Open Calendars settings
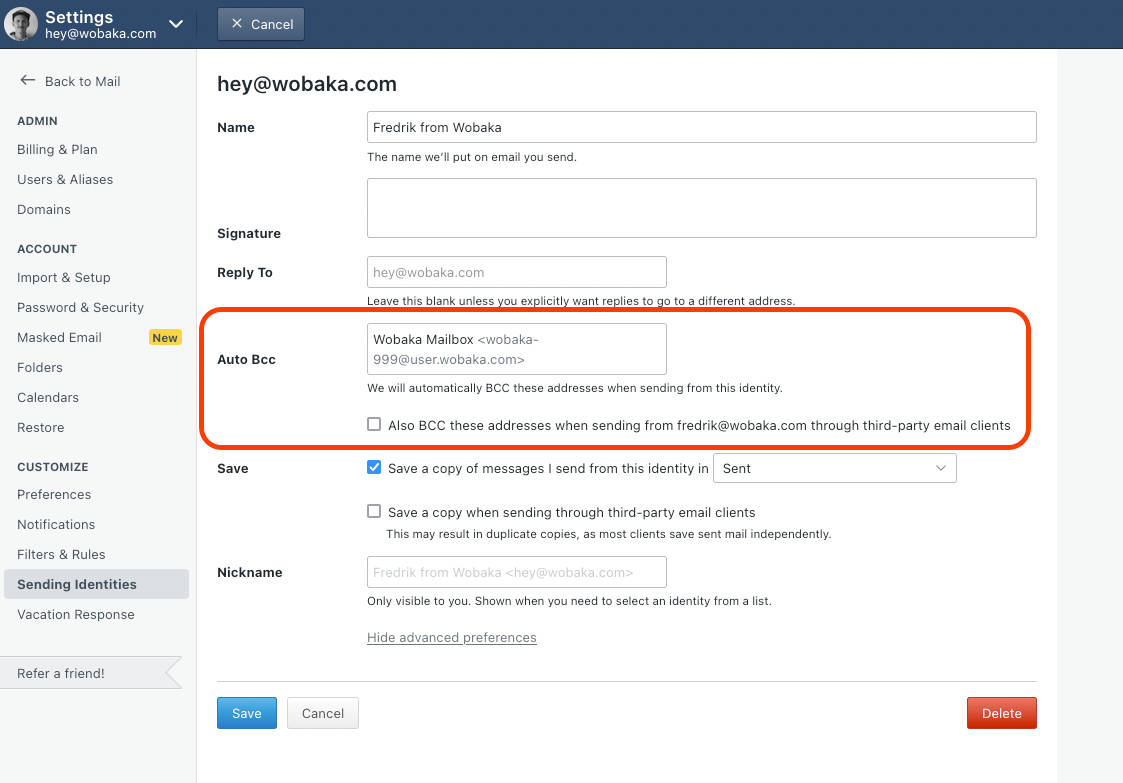Viewport: 1123px width, 783px height. (x=48, y=398)
